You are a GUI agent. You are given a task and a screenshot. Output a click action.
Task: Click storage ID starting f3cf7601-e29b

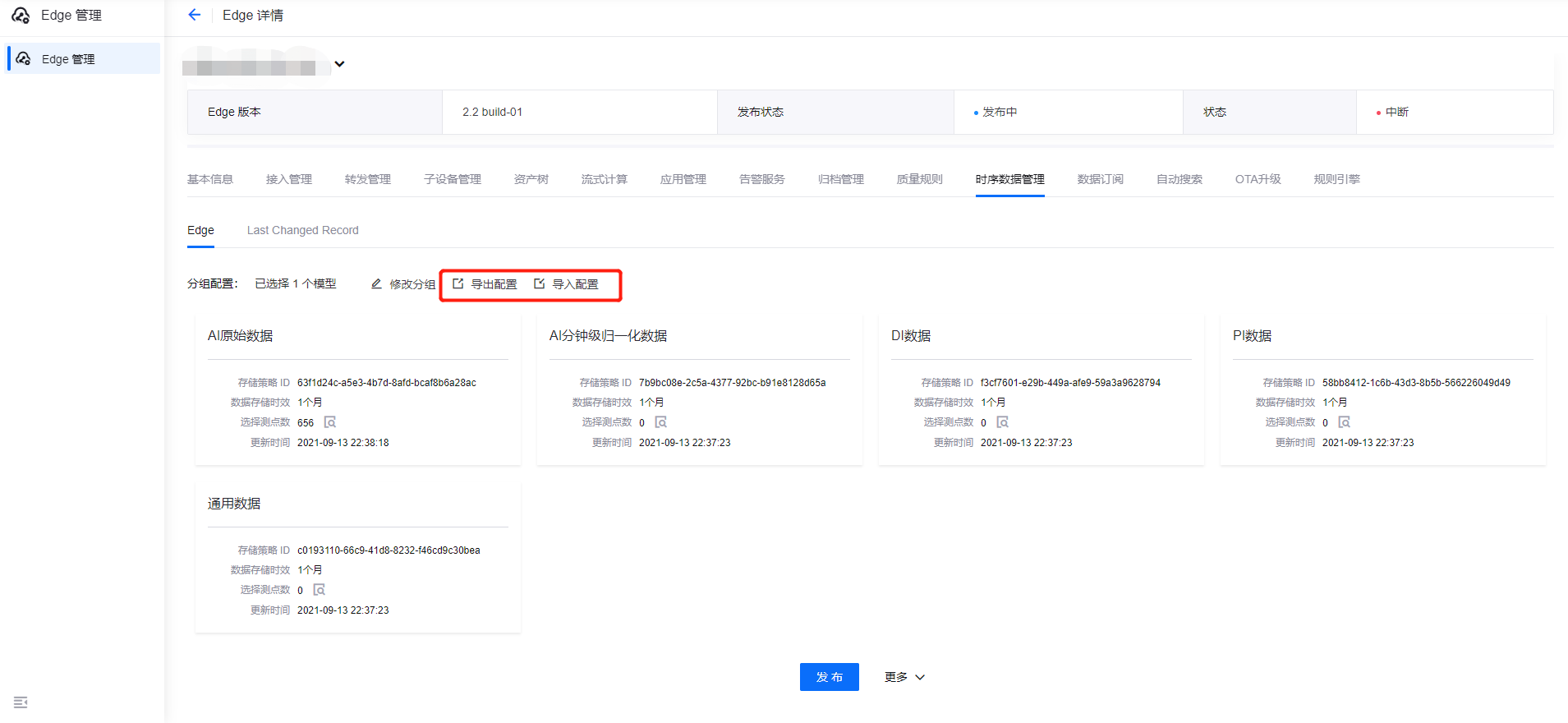[1070, 383]
